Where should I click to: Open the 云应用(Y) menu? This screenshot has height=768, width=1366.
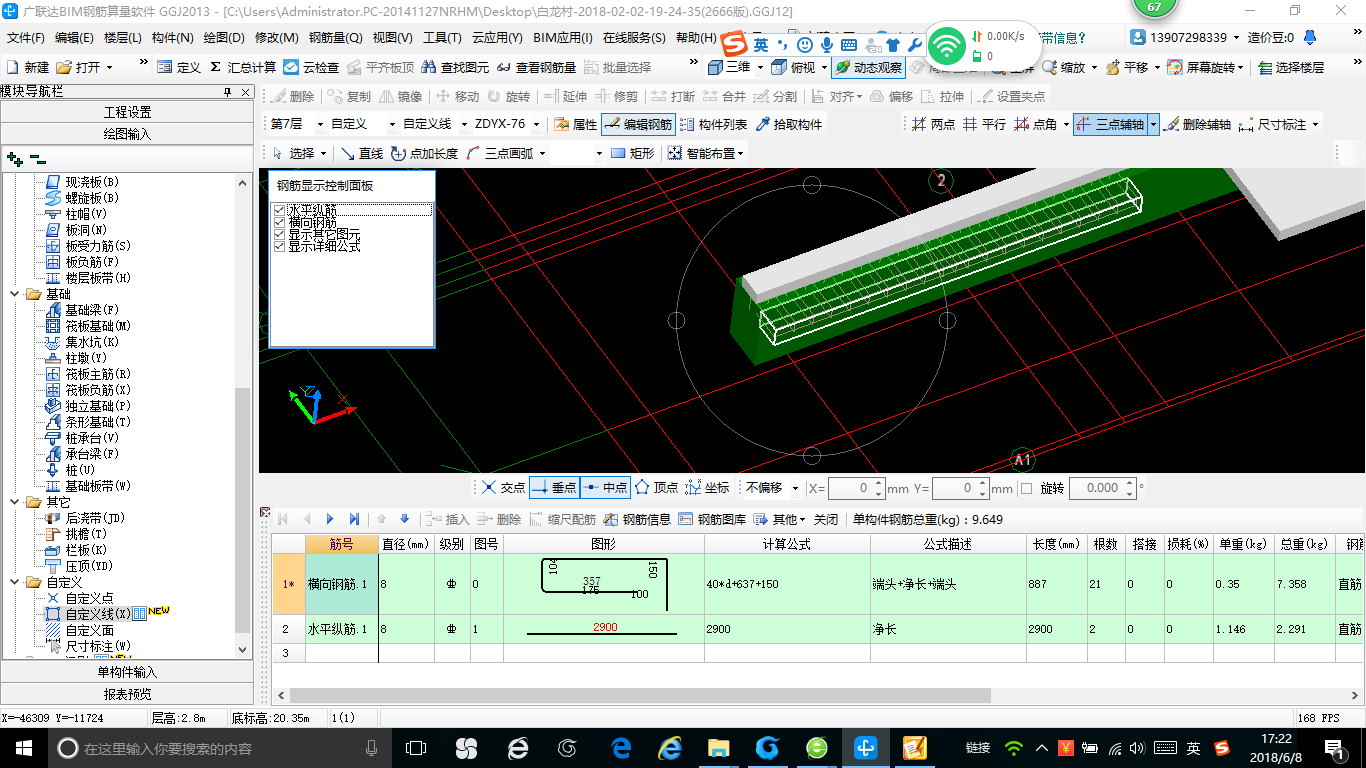(497, 38)
